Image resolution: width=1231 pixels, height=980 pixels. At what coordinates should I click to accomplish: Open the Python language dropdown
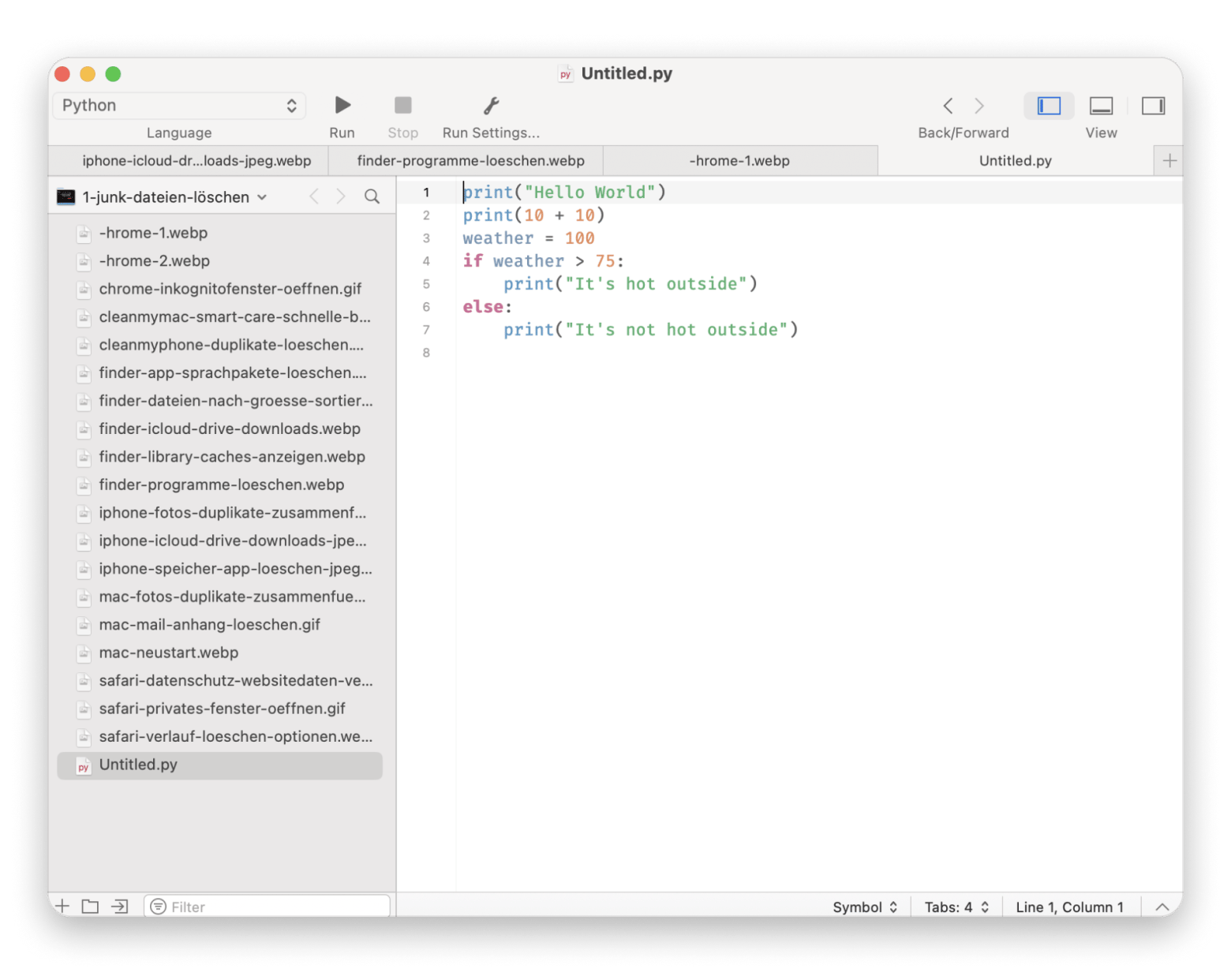point(179,105)
